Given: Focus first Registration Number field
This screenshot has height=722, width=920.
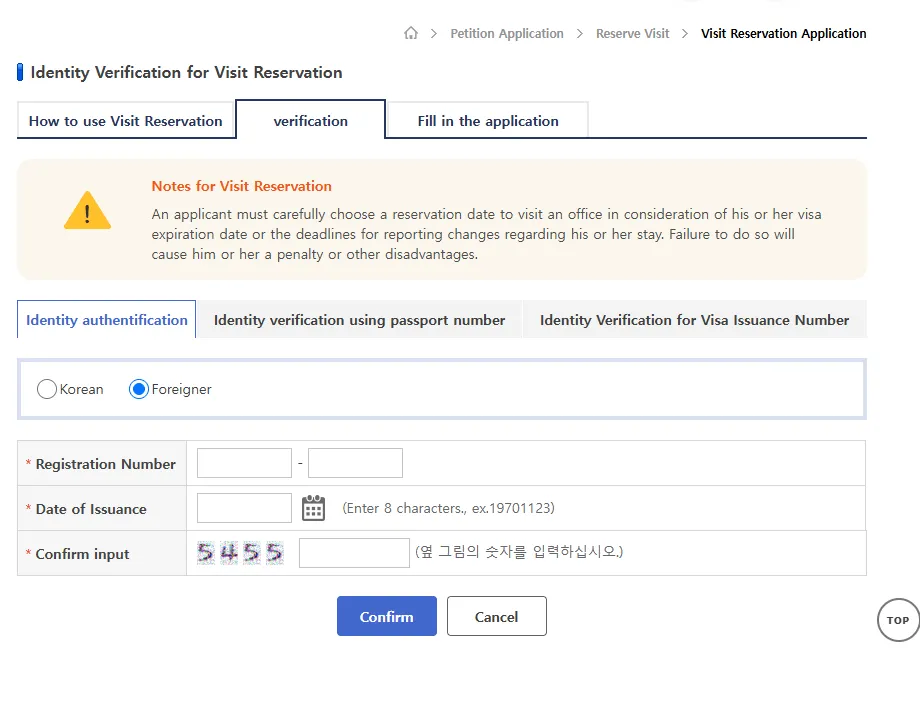Looking at the screenshot, I should 244,463.
